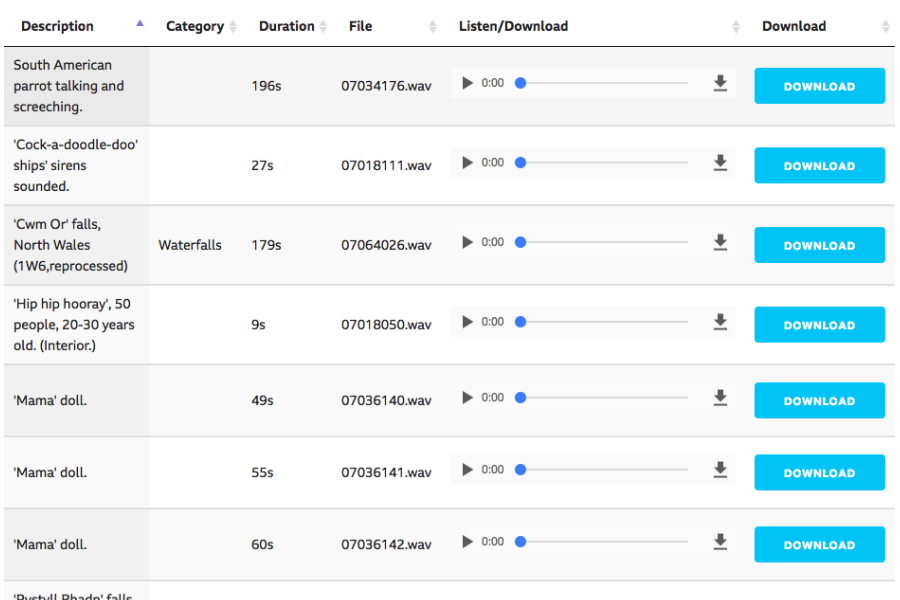
Task: Click the Waterfalls category cell
Action: coord(190,245)
